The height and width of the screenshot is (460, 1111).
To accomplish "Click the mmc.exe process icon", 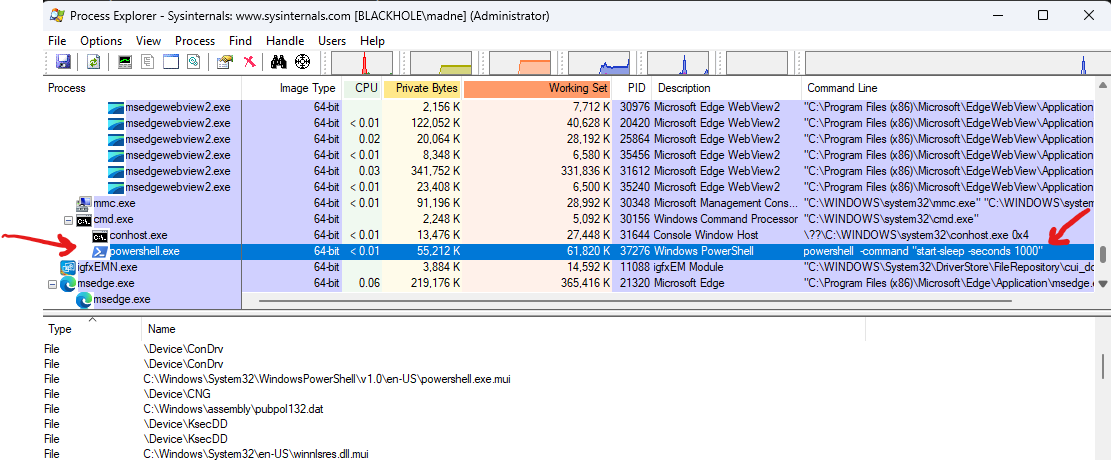I will pyautogui.click(x=84, y=203).
